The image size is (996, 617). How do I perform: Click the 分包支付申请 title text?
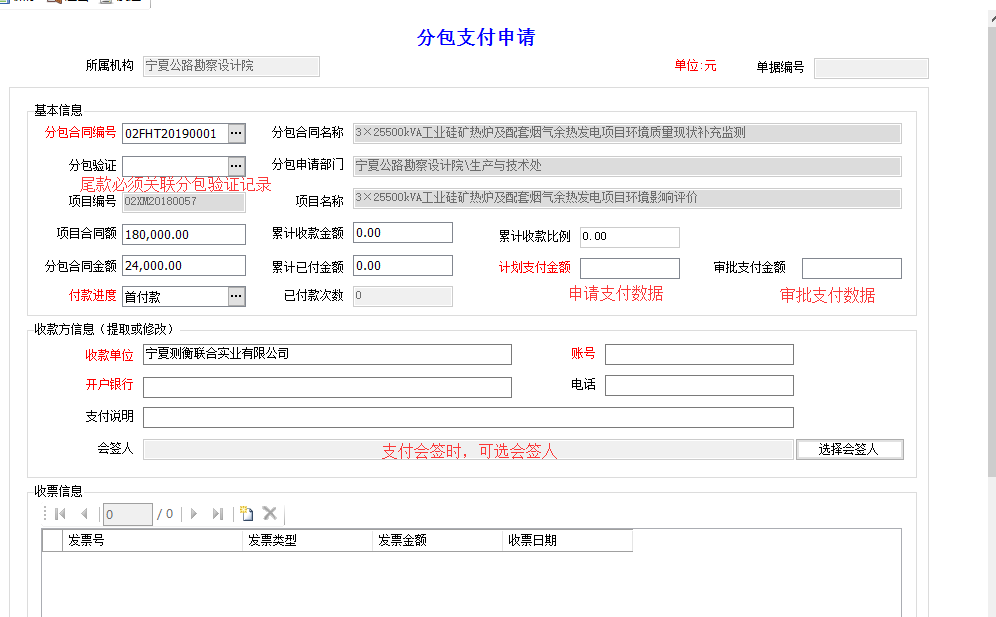pyautogui.click(x=476, y=37)
